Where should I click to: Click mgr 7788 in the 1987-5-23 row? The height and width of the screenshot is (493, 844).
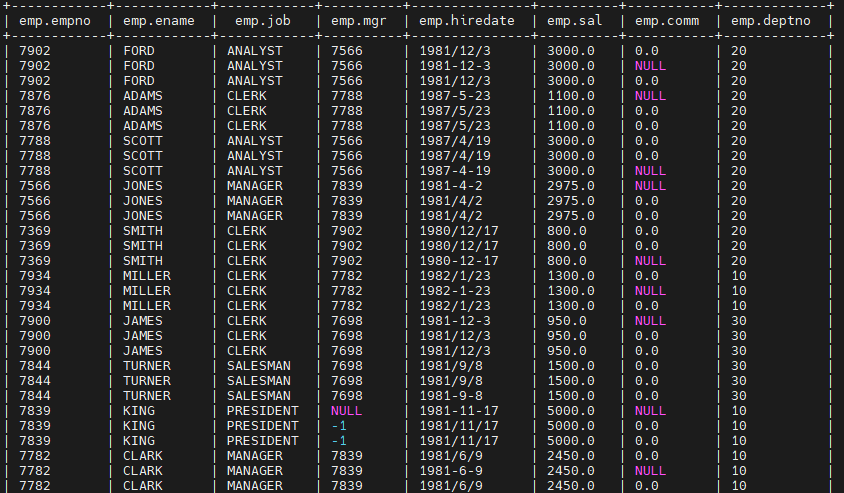pyautogui.click(x=347, y=96)
